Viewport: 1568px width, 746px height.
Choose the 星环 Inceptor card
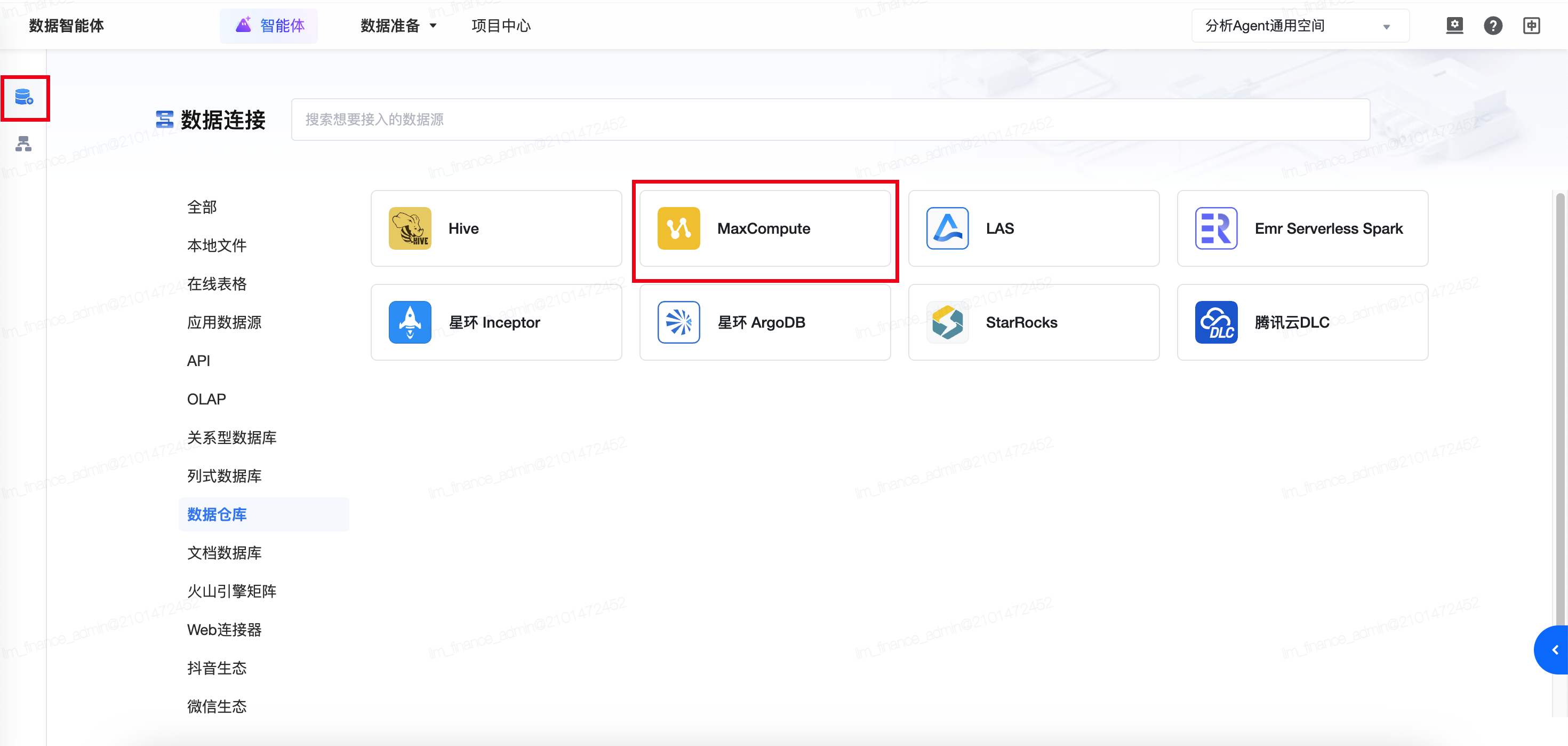coord(496,322)
